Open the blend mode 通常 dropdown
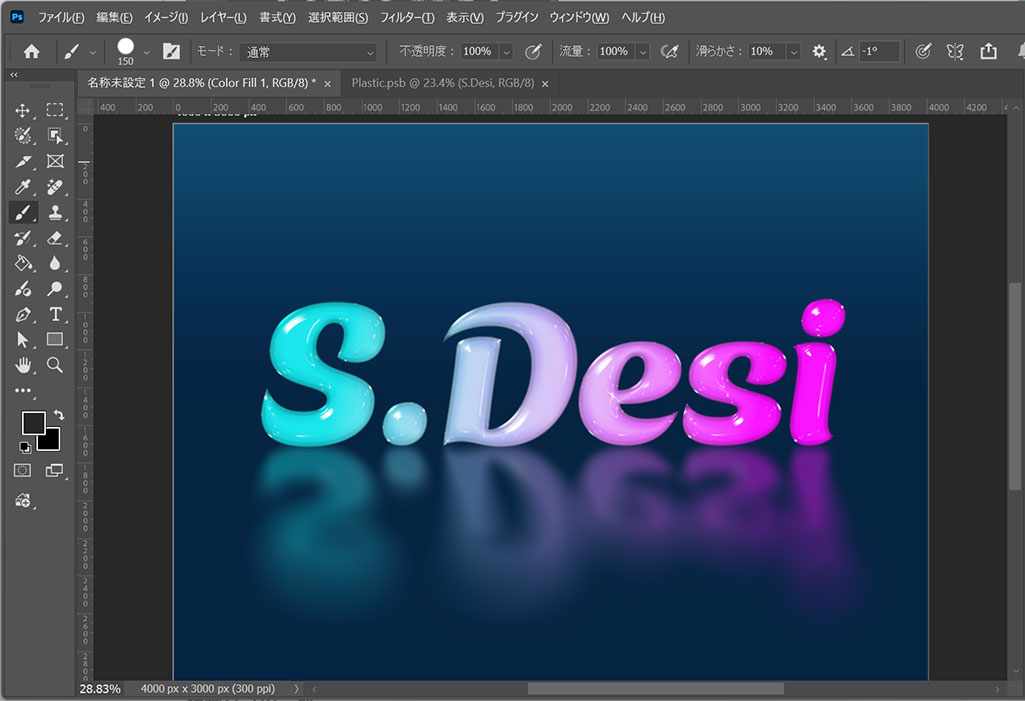1025x701 pixels. [x=310, y=52]
